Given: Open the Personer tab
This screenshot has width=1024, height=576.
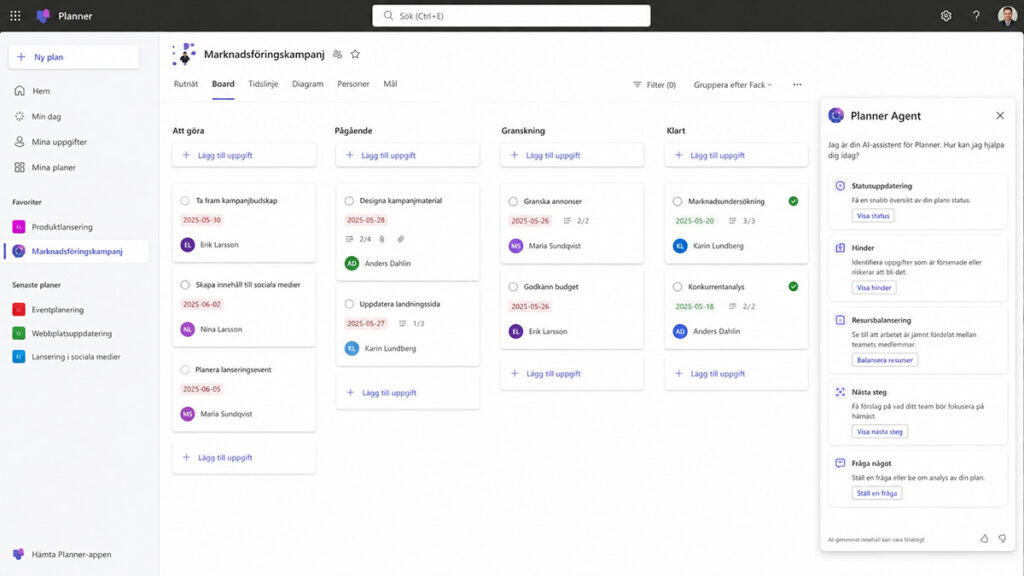Looking at the screenshot, I should 353,84.
